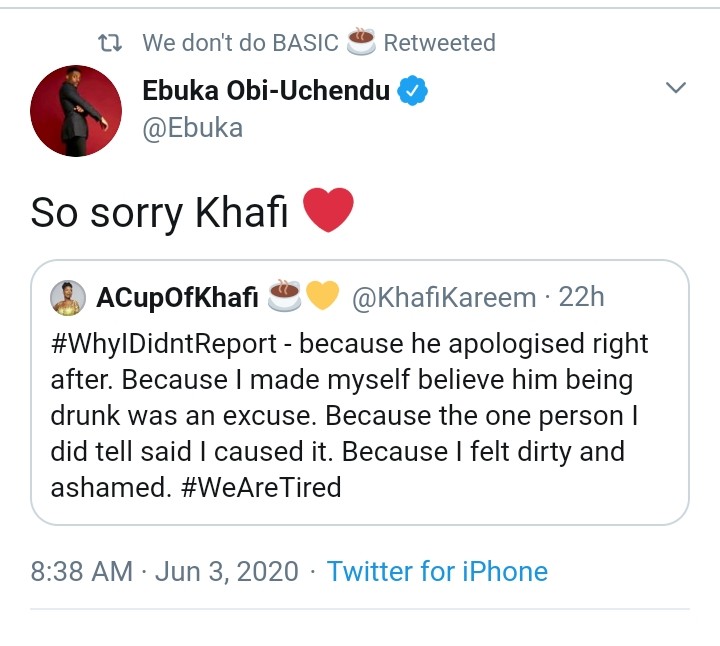Click the Twitter for iPhone source link
Viewport: 720px width, 646px height.
click(437, 572)
